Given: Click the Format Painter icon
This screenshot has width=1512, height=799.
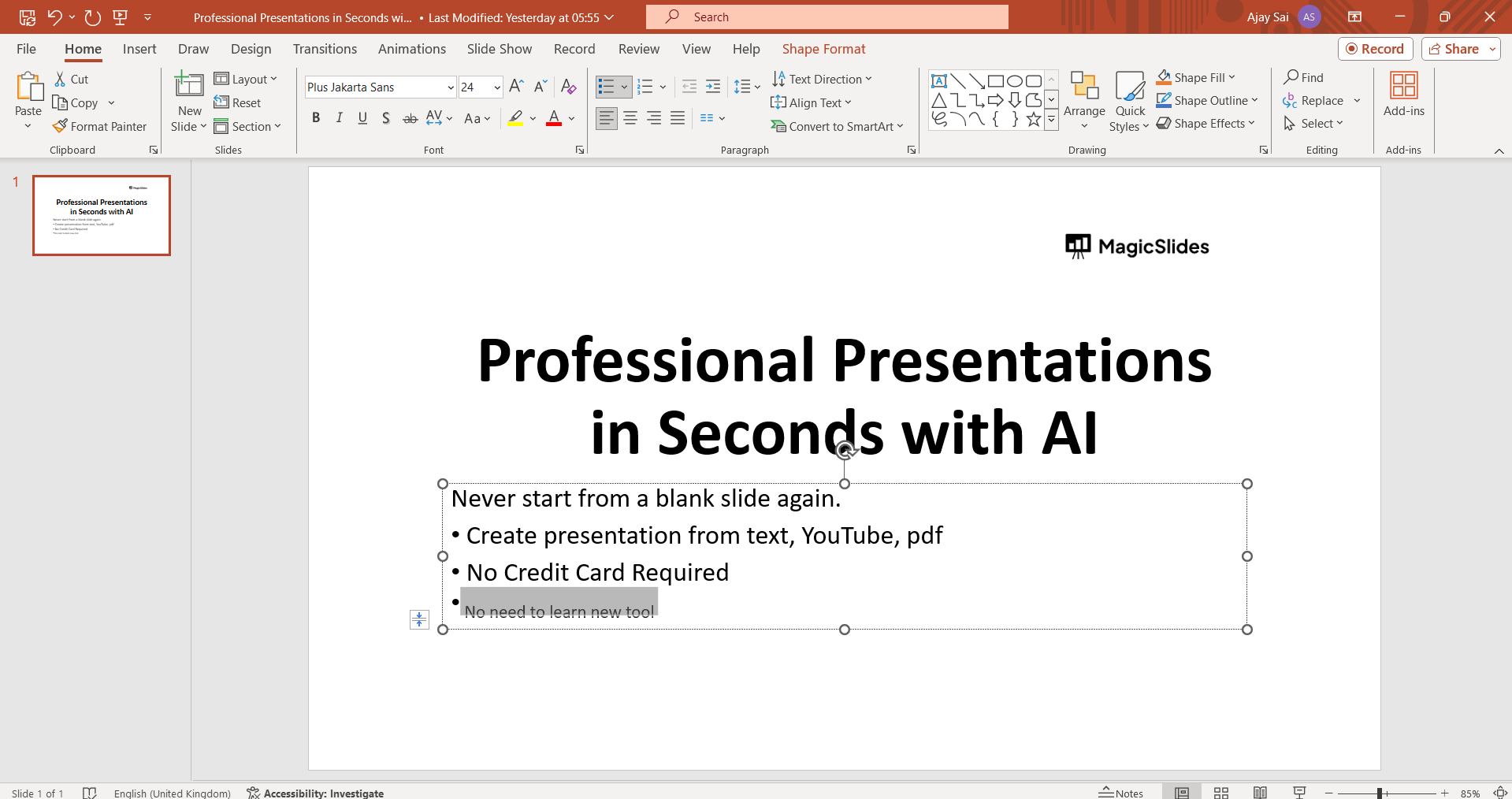Looking at the screenshot, I should click(x=60, y=126).
